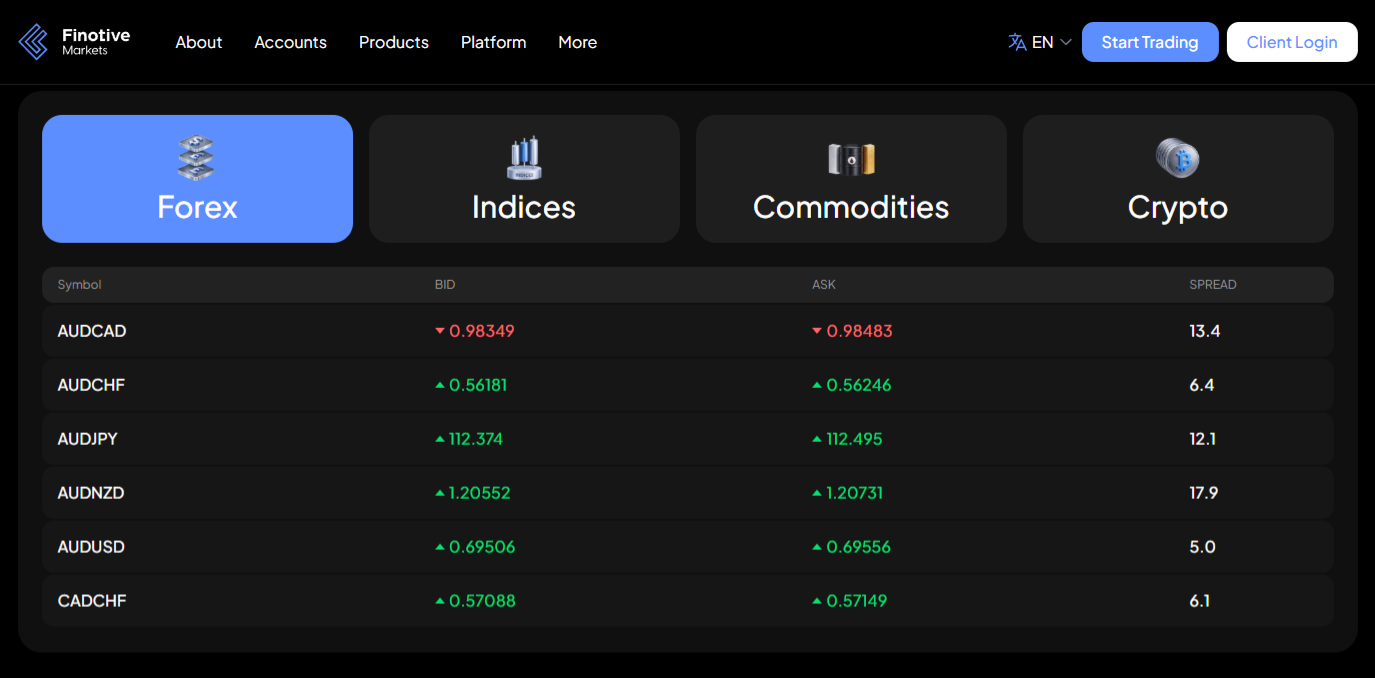Select the AUDCHF symbol

(91, 385)
